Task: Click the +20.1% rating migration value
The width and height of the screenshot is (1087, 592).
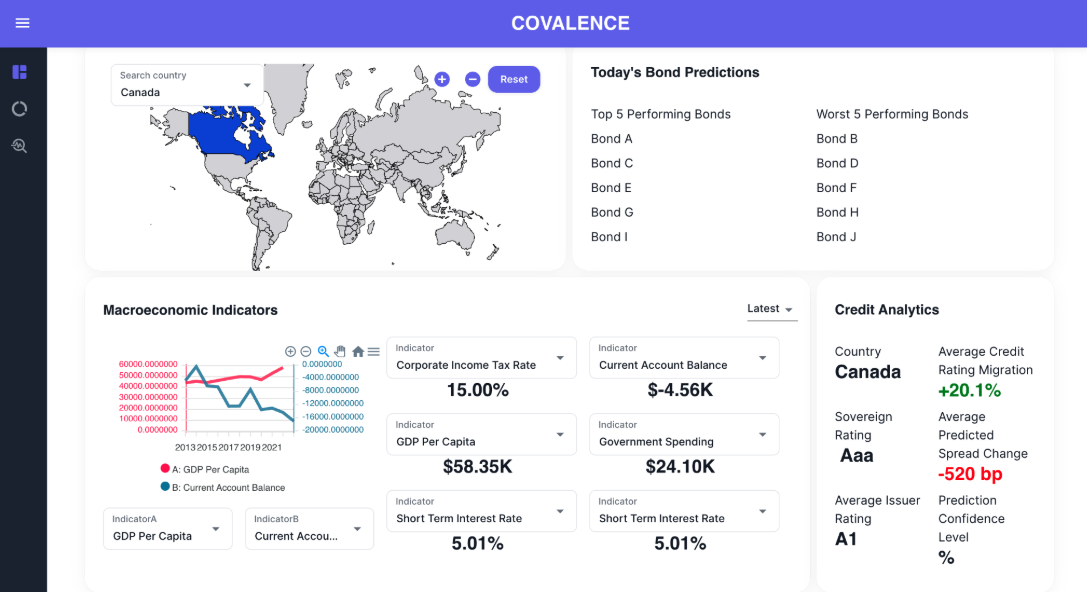Action: click(969, 390)
